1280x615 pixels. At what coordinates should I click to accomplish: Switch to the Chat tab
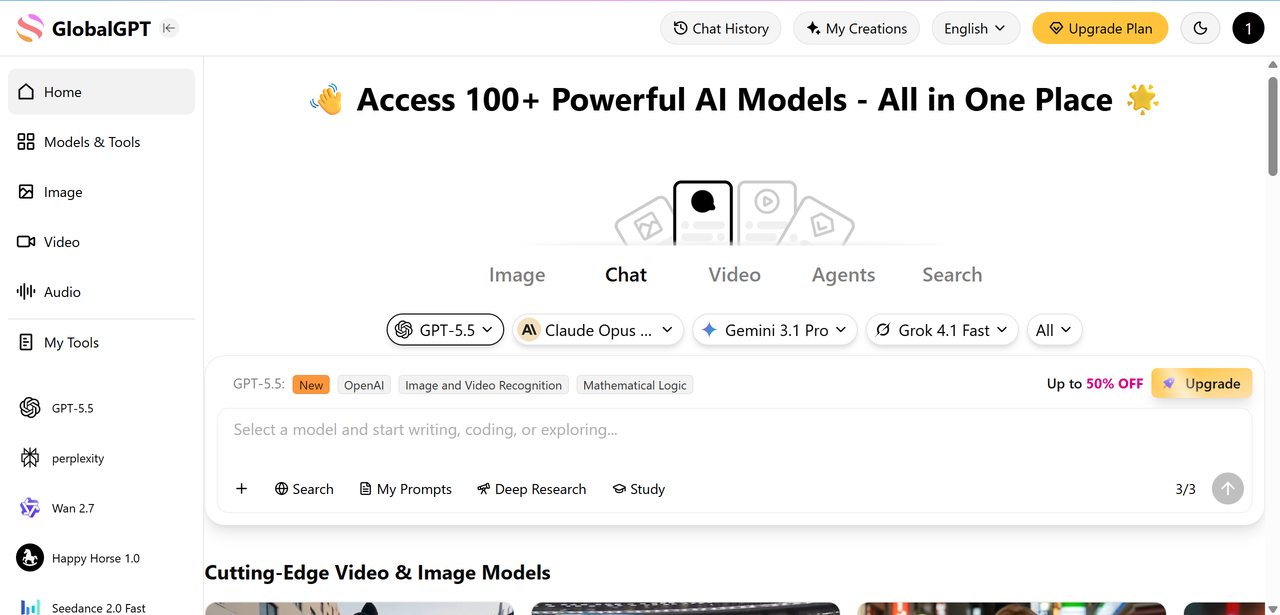pyautogui.click(x=626, y=275)
